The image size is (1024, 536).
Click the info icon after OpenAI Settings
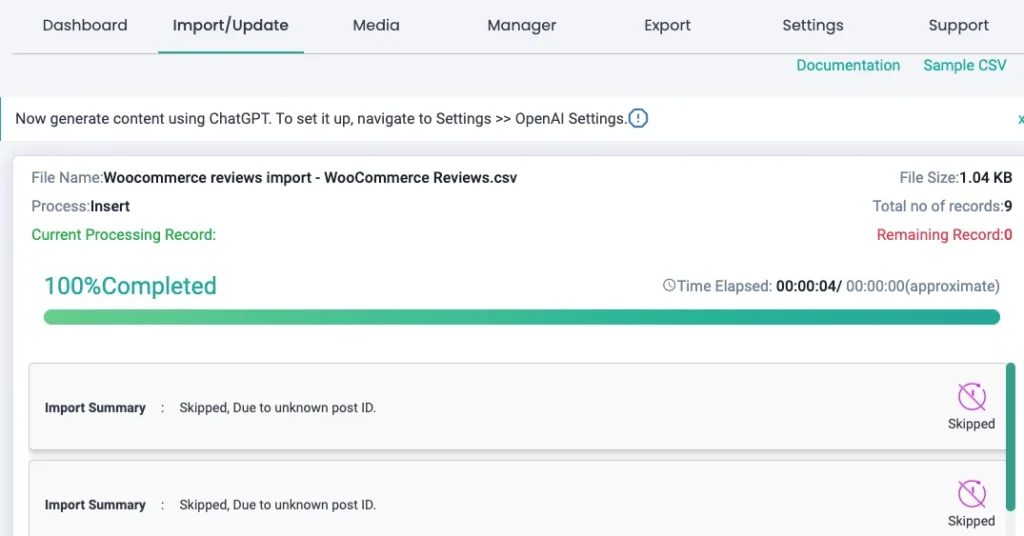(x=638, y=119)
